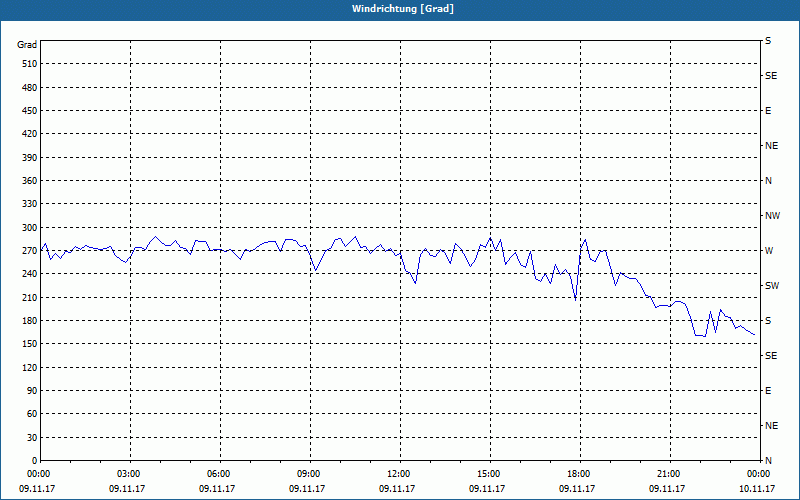
Task: Click the 450 y-axis value
Action: pos(30,111)
